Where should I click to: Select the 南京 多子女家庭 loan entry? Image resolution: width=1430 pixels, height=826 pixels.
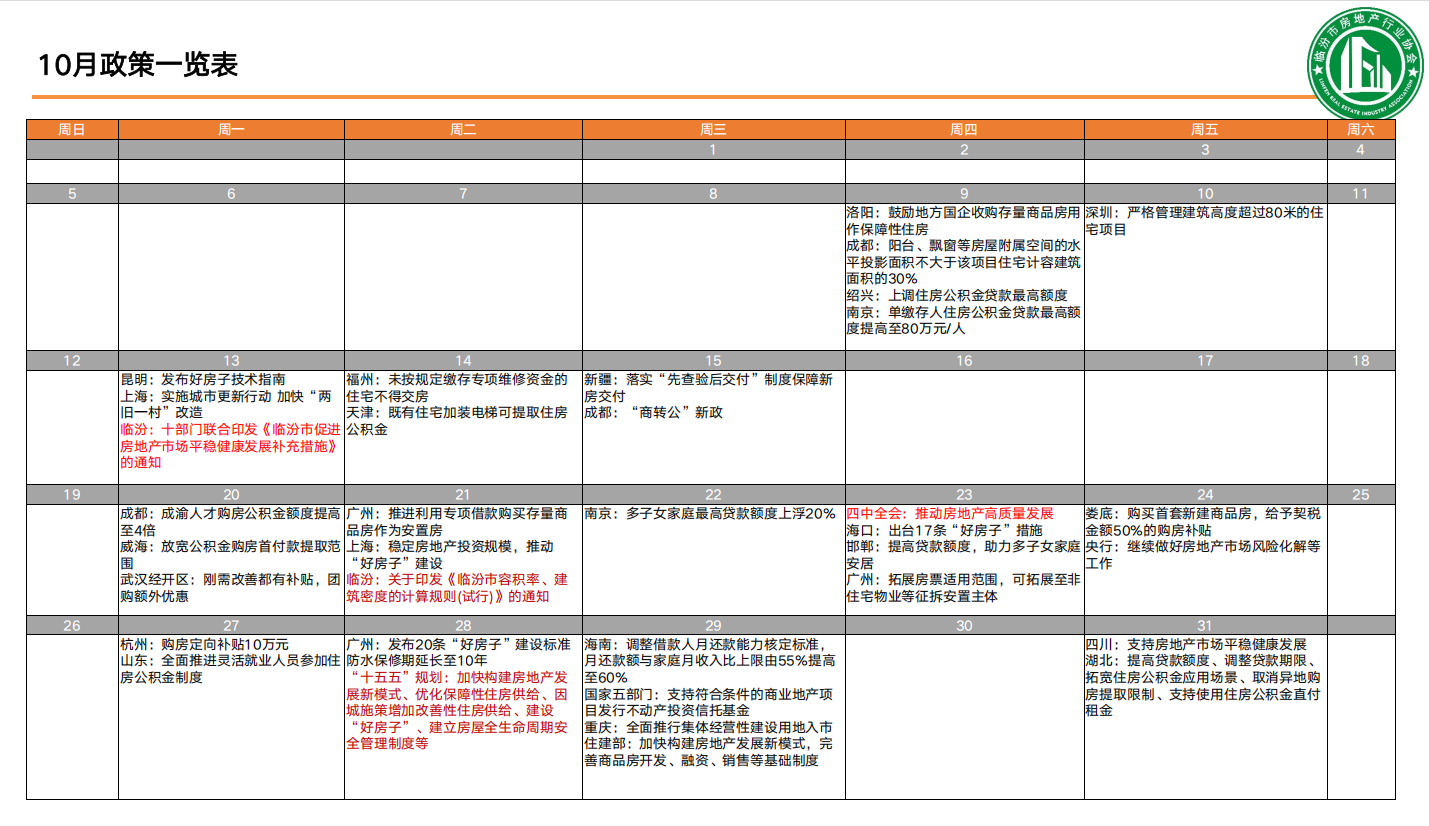(x=710, y=514)
